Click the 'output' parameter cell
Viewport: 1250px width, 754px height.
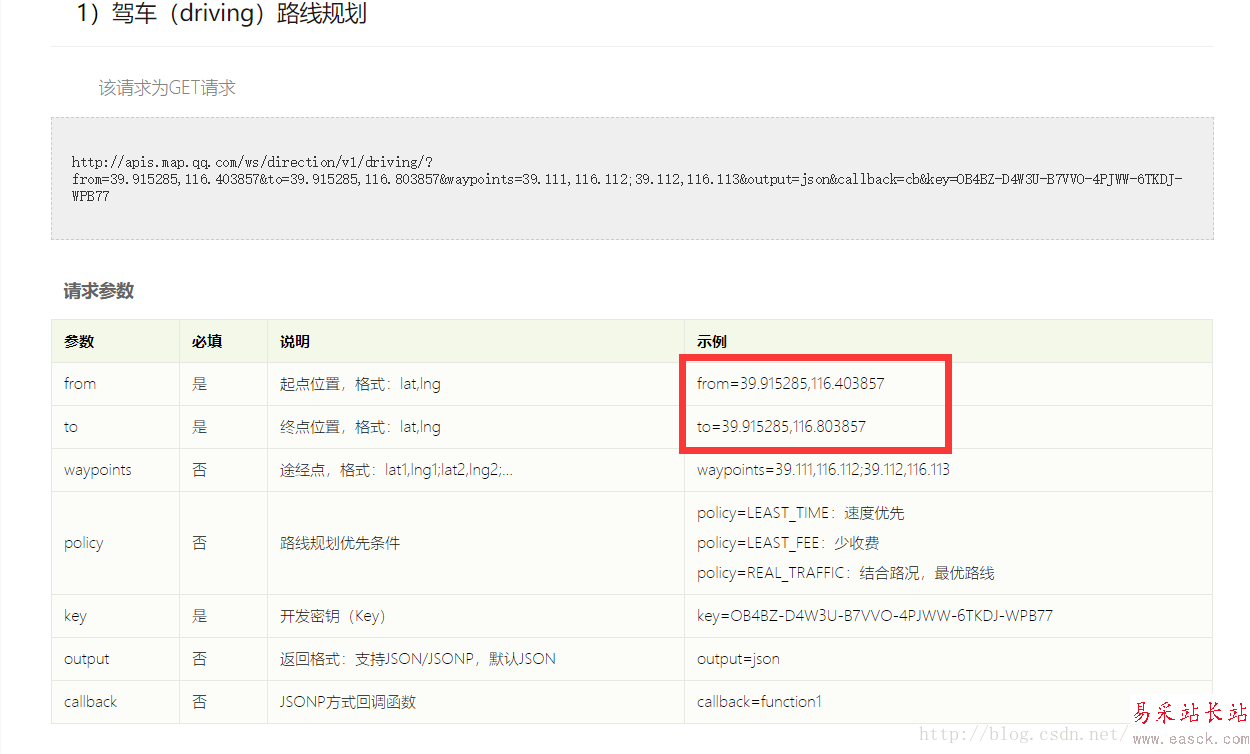[x=87, y=659]
